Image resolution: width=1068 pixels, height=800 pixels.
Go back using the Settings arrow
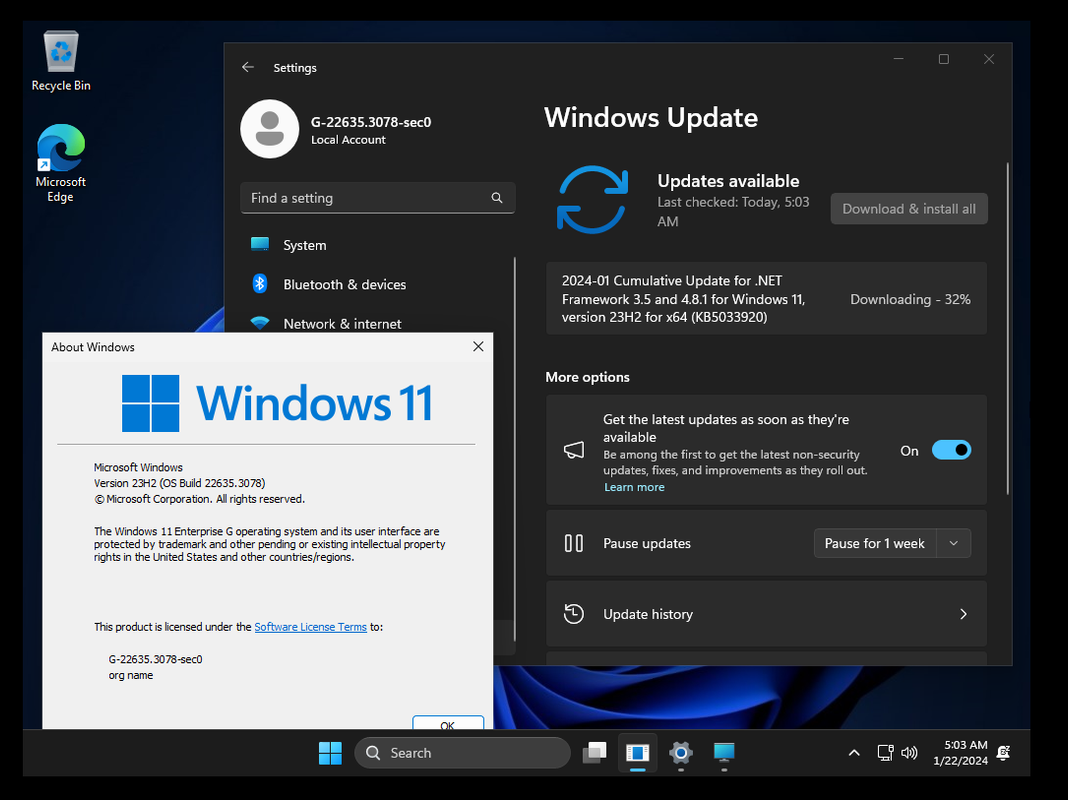pyautogui.click(x=248, y=67)
